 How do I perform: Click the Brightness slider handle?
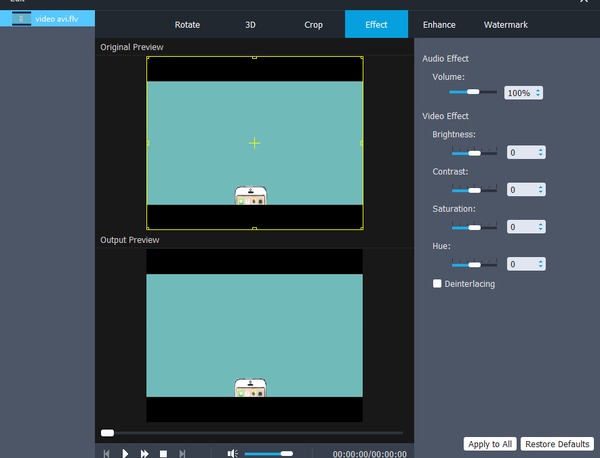point(474,153)
